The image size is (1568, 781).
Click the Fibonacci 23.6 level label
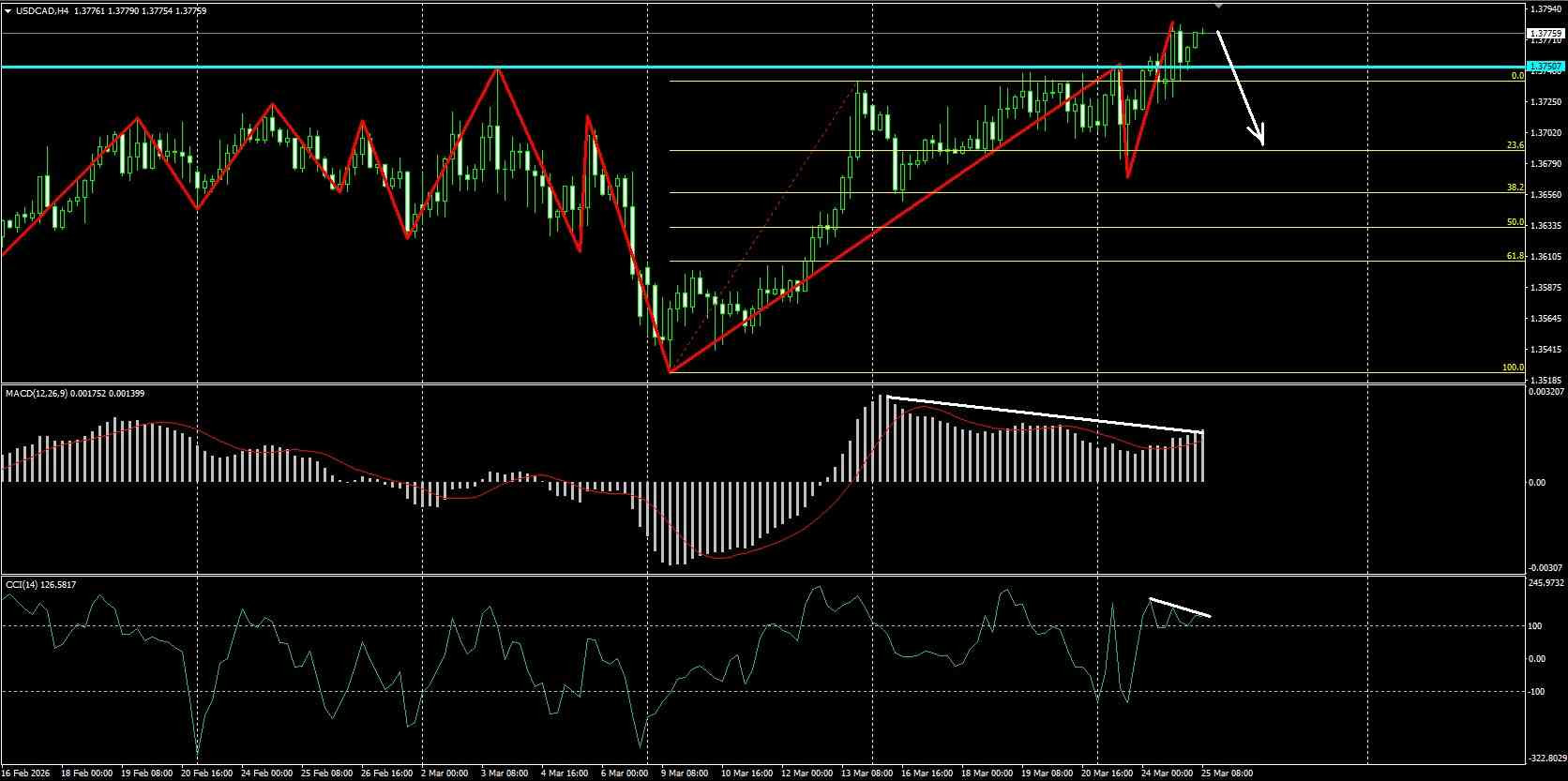(1515, 145)
